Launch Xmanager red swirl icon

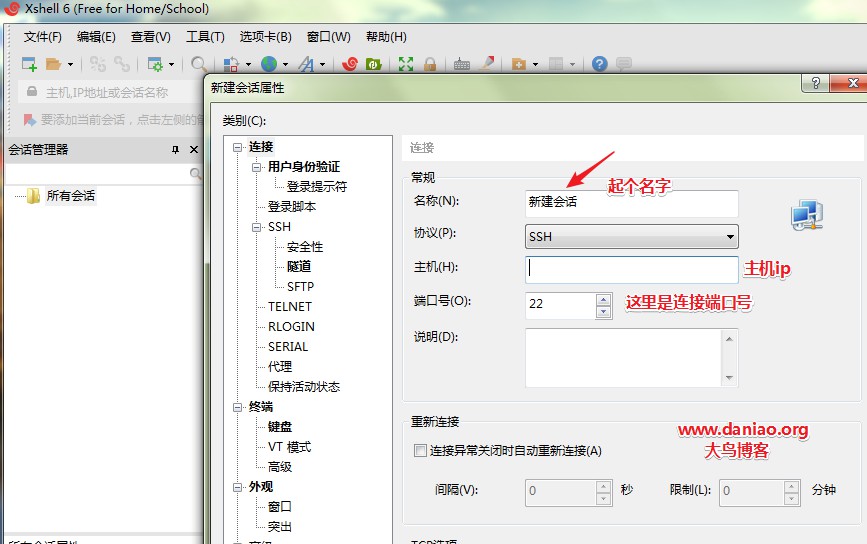pyautogui.click(x=349, y=64)
